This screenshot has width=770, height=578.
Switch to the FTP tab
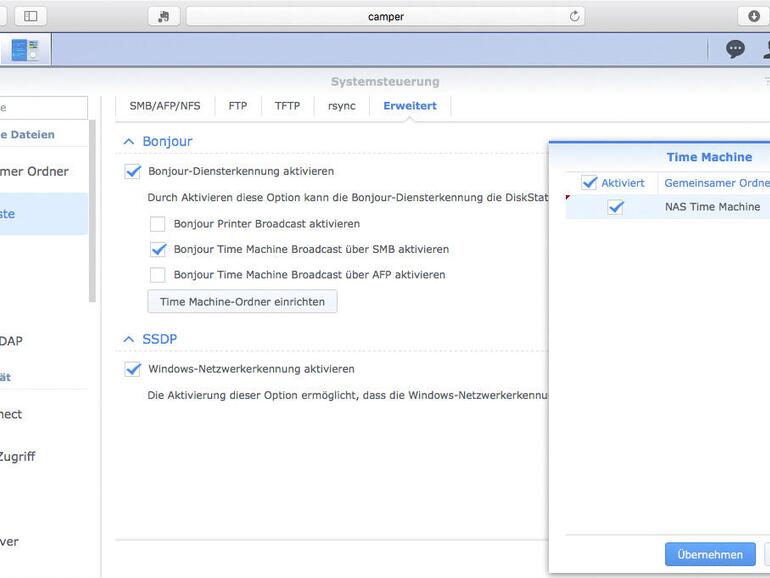238,106
